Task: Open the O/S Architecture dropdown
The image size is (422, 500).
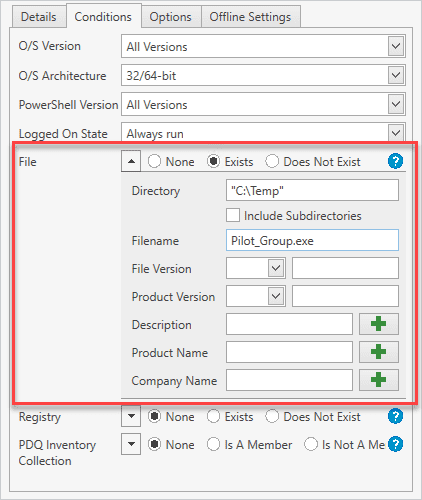Action: click(396, 75)
